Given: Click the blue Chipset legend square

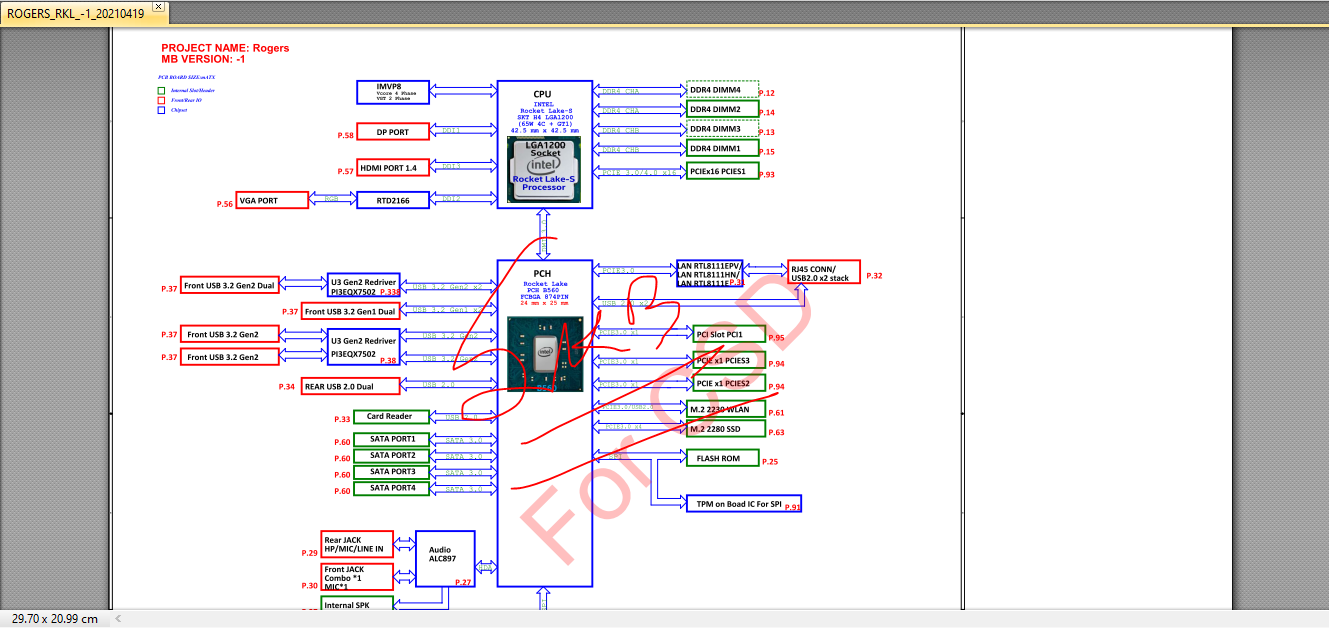Looking at the screenshot, I should 161,110.
